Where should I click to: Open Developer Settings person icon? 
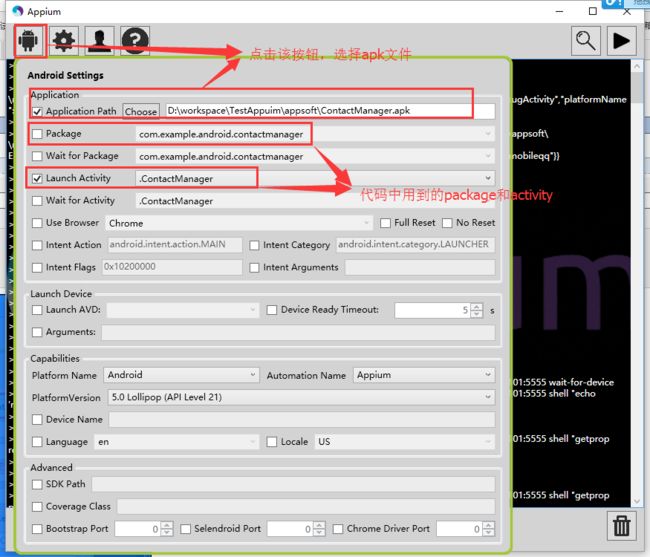pyautogui.click(x=99, y=41)
